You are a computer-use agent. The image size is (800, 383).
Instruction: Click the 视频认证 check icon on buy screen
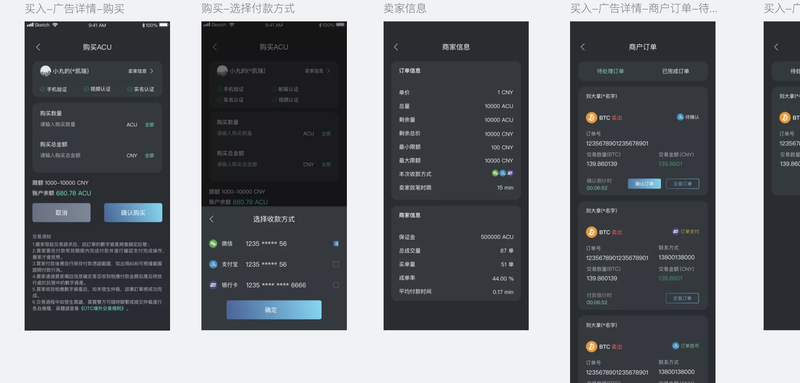(86, 89)
